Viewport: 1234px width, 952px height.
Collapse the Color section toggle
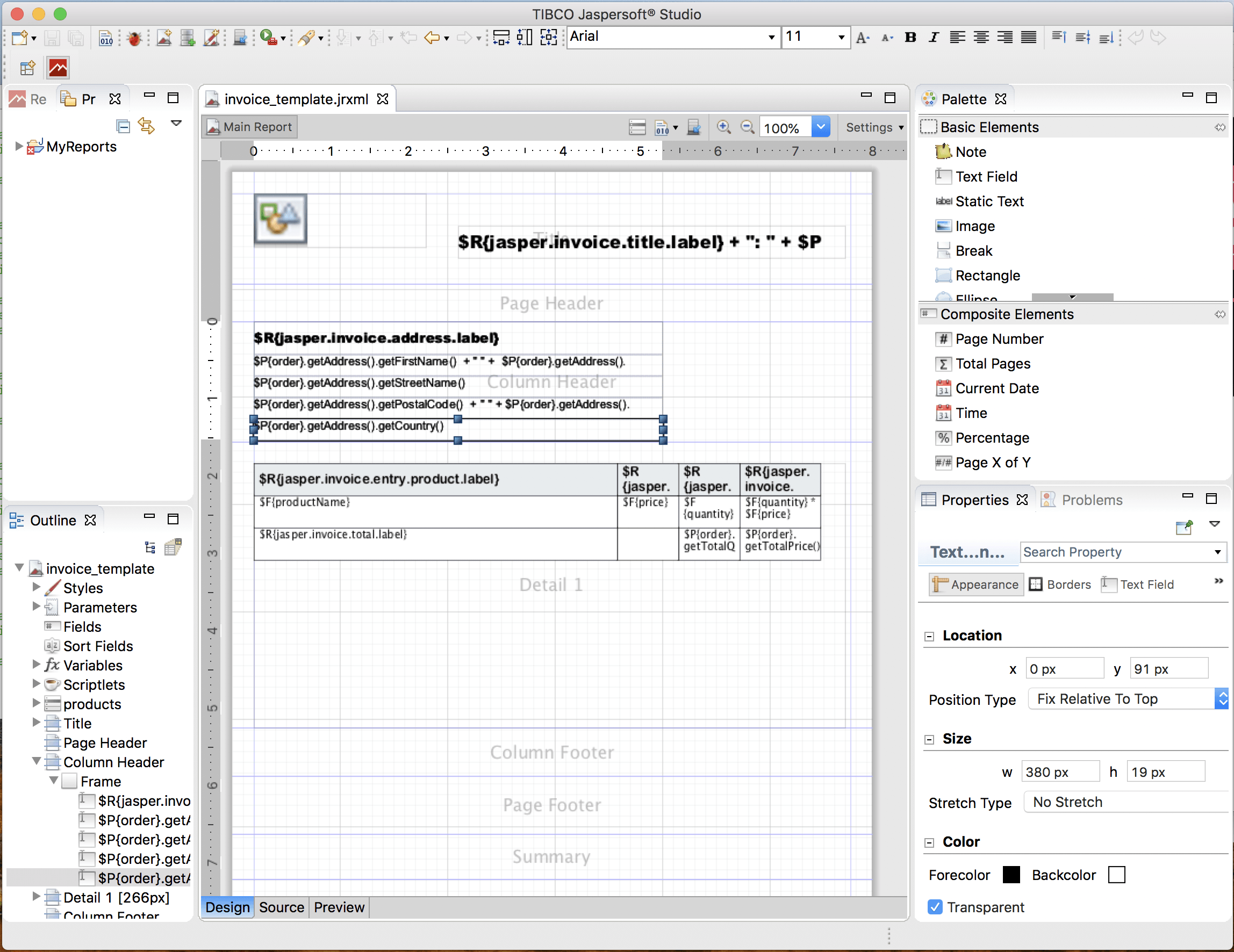coord(929,842)
